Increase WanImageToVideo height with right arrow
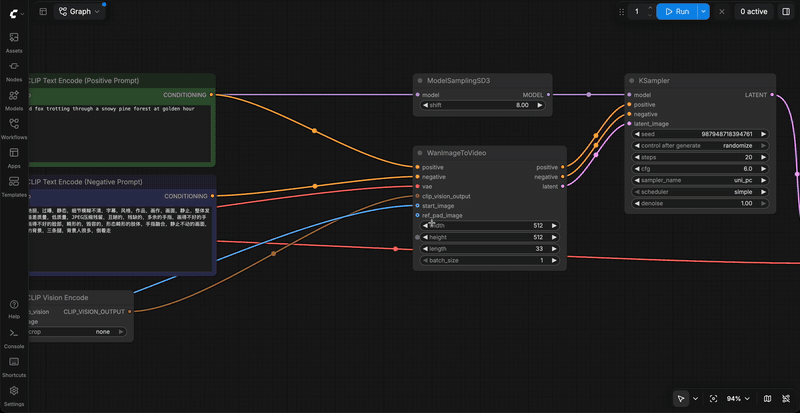 (554, 237)
